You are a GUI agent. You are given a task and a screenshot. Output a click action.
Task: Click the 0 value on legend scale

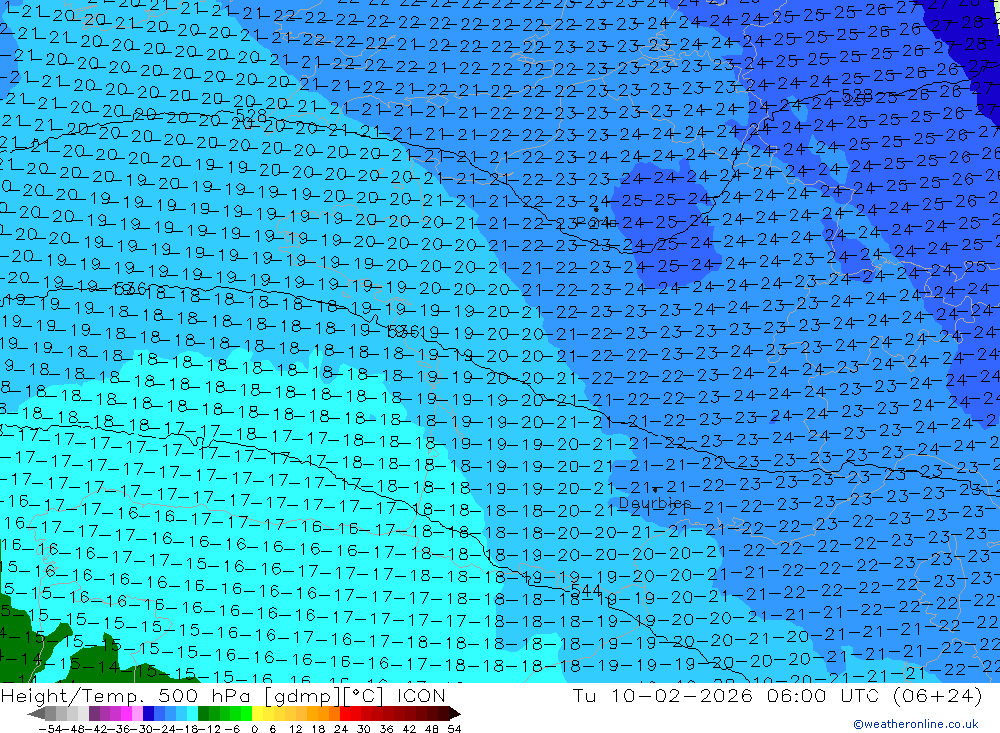pyautogui.click(x=254, y=729)
